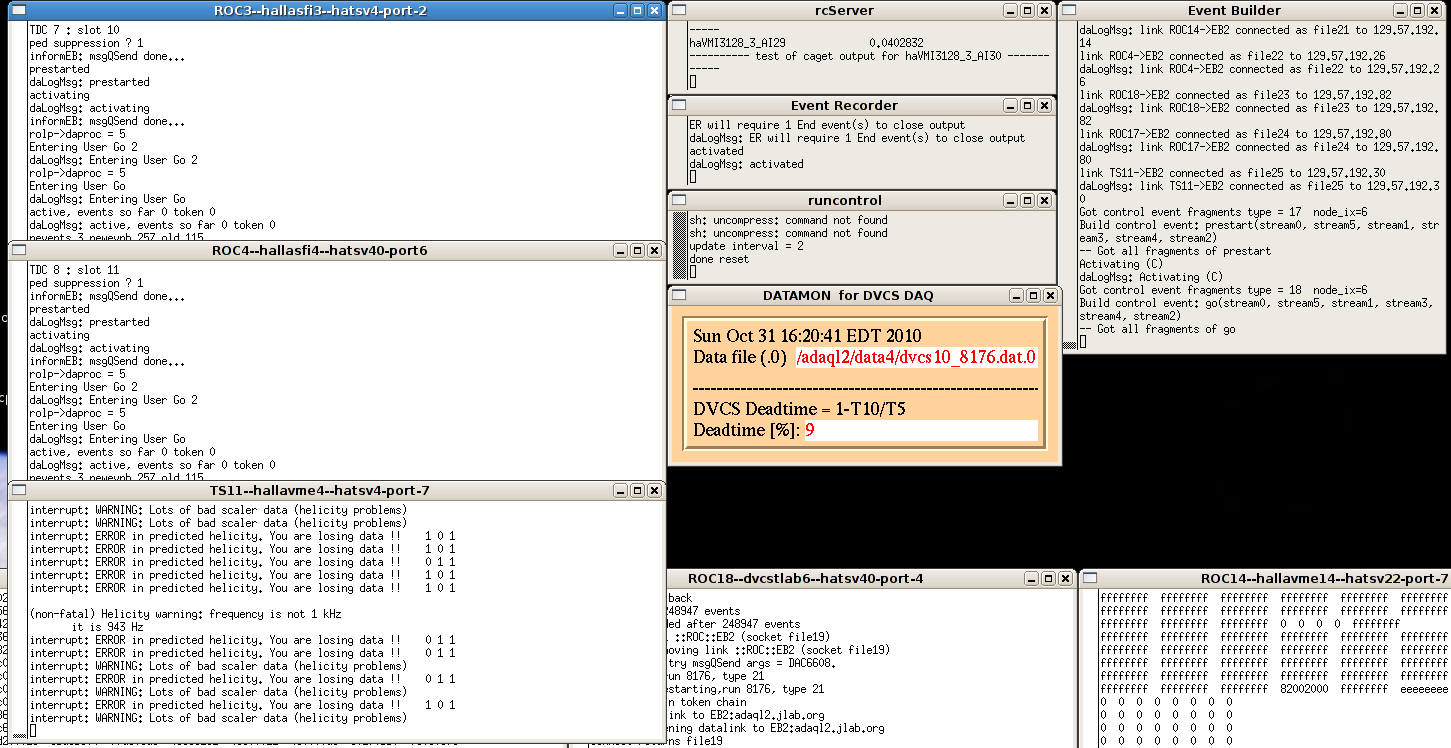Open window menu icon of Event Builder

[x=1068, y=10]
